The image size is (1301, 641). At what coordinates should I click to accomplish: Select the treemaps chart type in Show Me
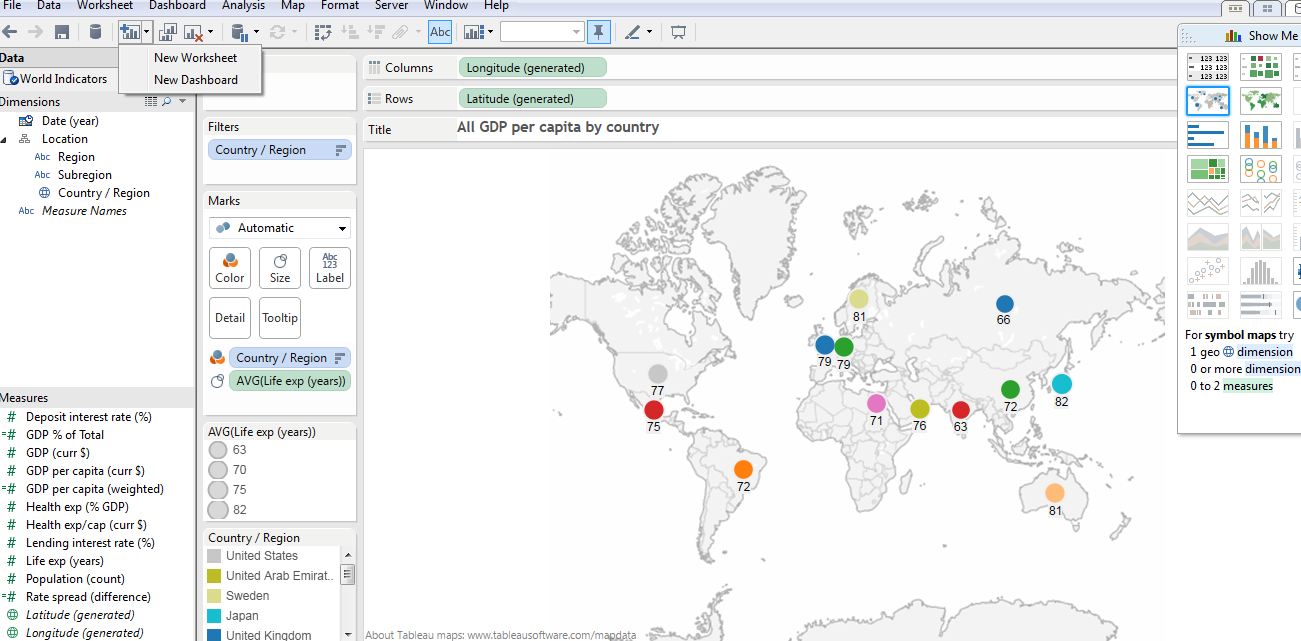[1207, 167]
